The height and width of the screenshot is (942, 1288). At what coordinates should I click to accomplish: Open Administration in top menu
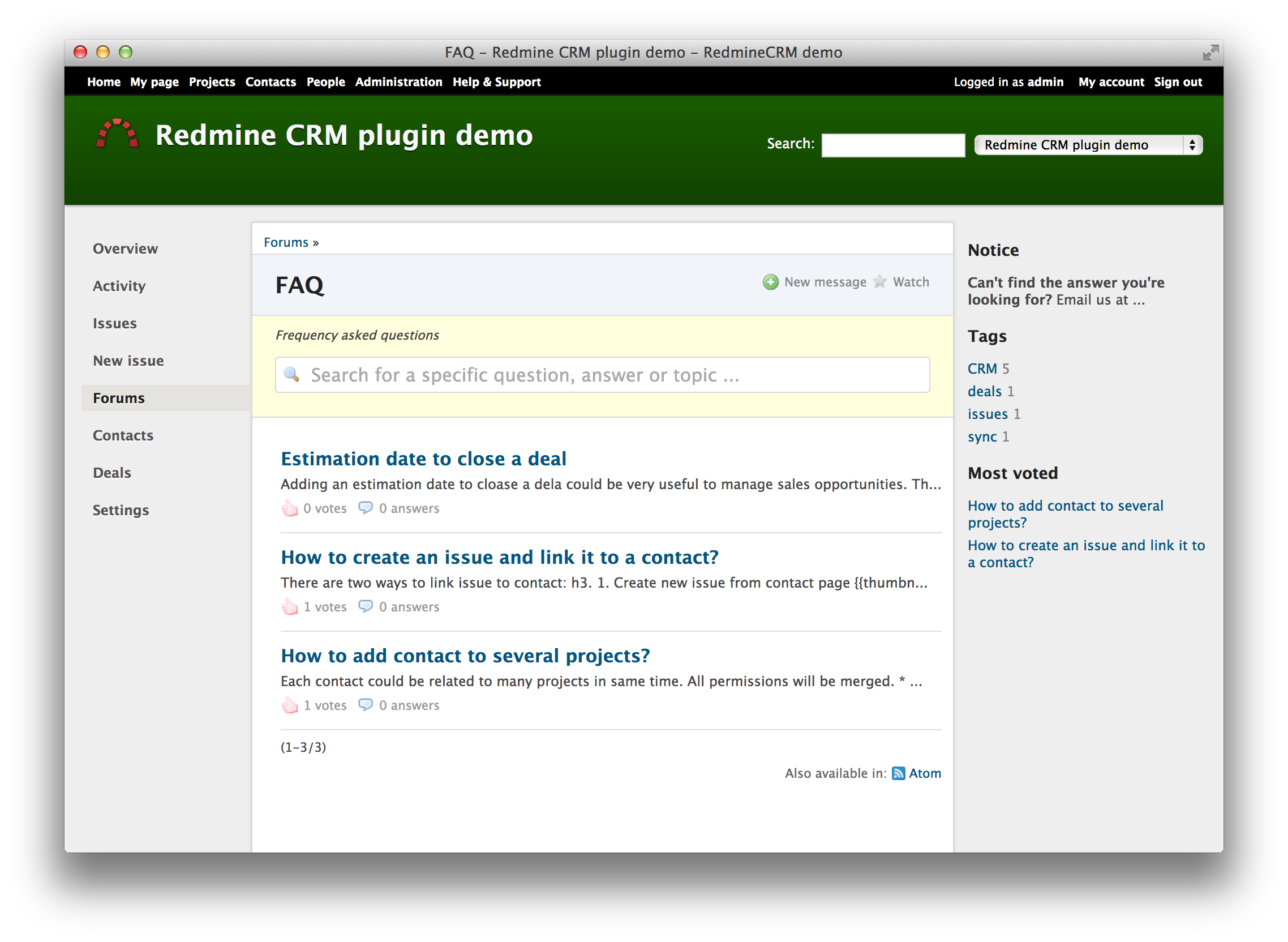tap(398, 82)
